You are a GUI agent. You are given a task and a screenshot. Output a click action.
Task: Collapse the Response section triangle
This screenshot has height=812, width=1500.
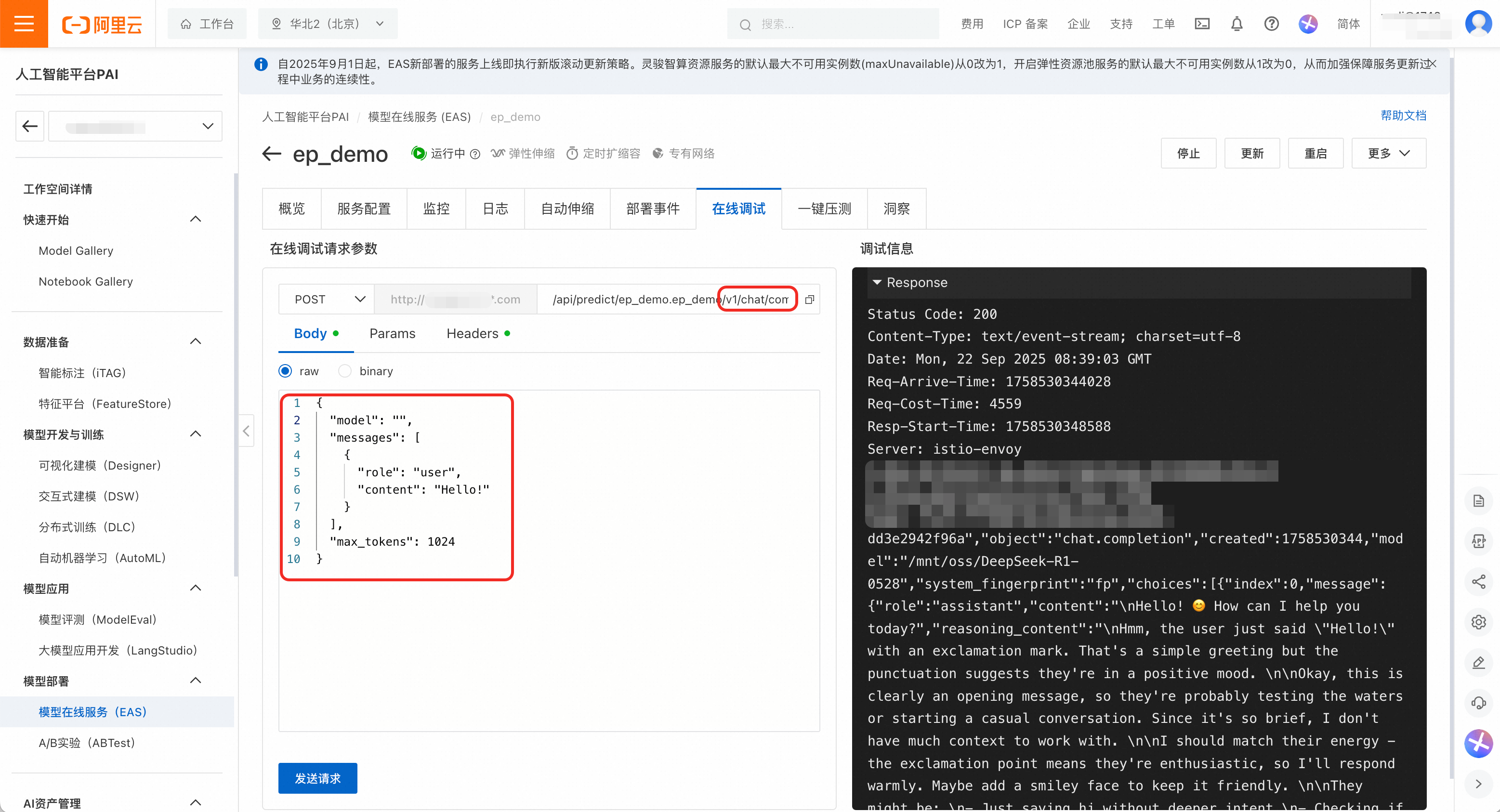tap(876, 282)
